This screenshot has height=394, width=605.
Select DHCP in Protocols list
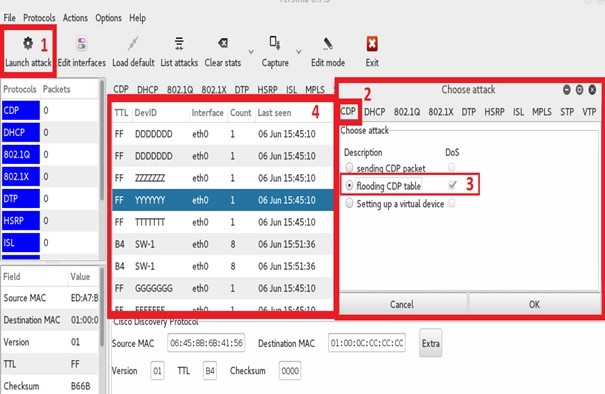[x=21, y=132]
